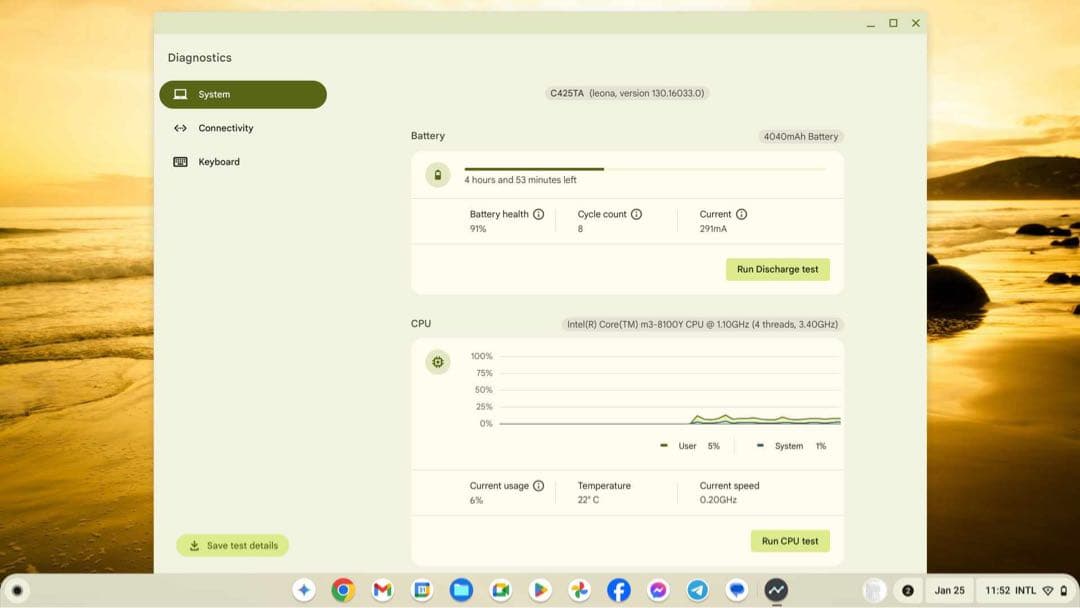Screen dimensions: 1080x608
Task: Open Telegram from the shelf
Action: (698, 591)
